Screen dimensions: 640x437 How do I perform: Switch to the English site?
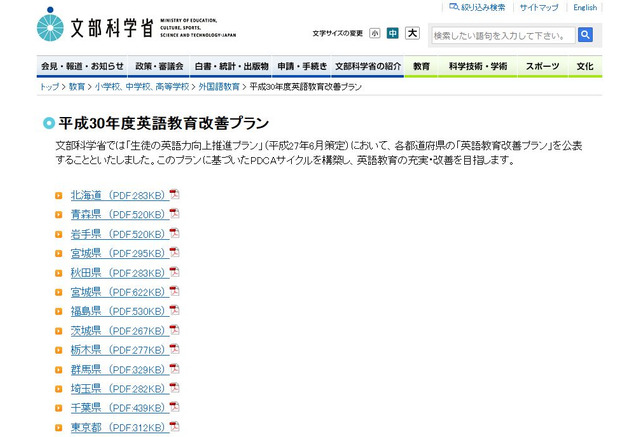click(585, 7)
